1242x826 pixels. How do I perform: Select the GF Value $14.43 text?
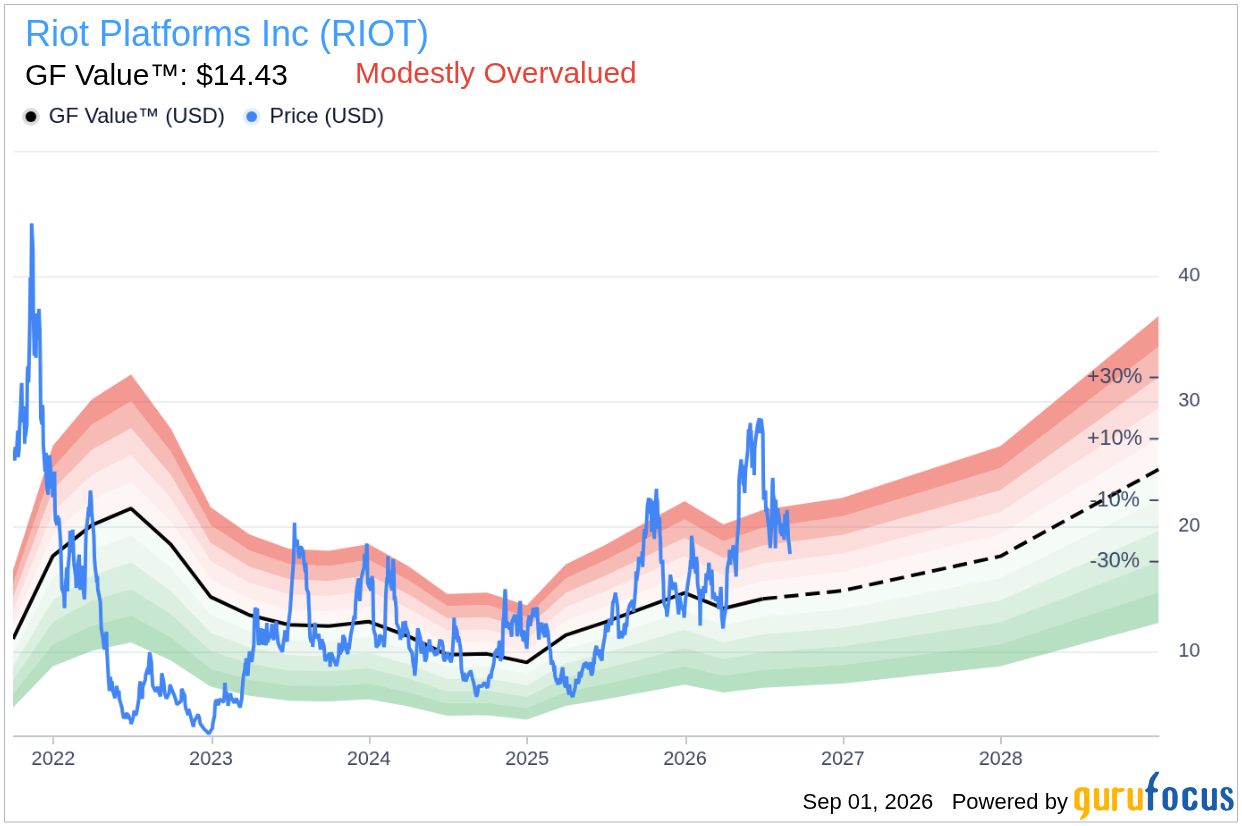coord(156,75)
